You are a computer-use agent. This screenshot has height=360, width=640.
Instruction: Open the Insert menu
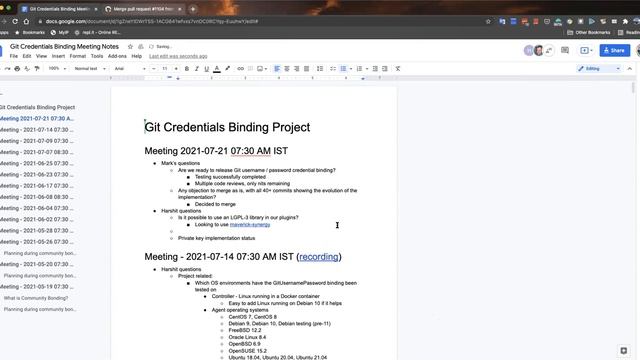click(x=58, y=56)
